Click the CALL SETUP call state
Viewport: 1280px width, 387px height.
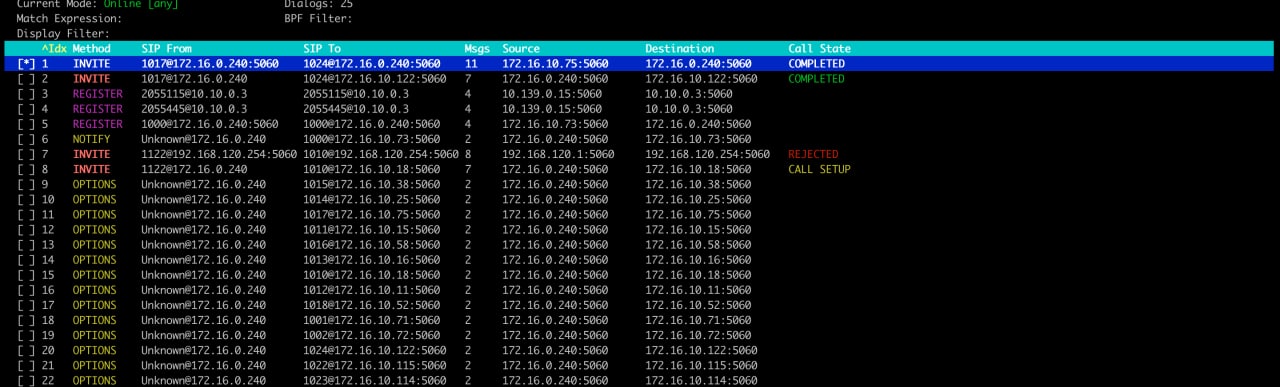coord(819,170)
